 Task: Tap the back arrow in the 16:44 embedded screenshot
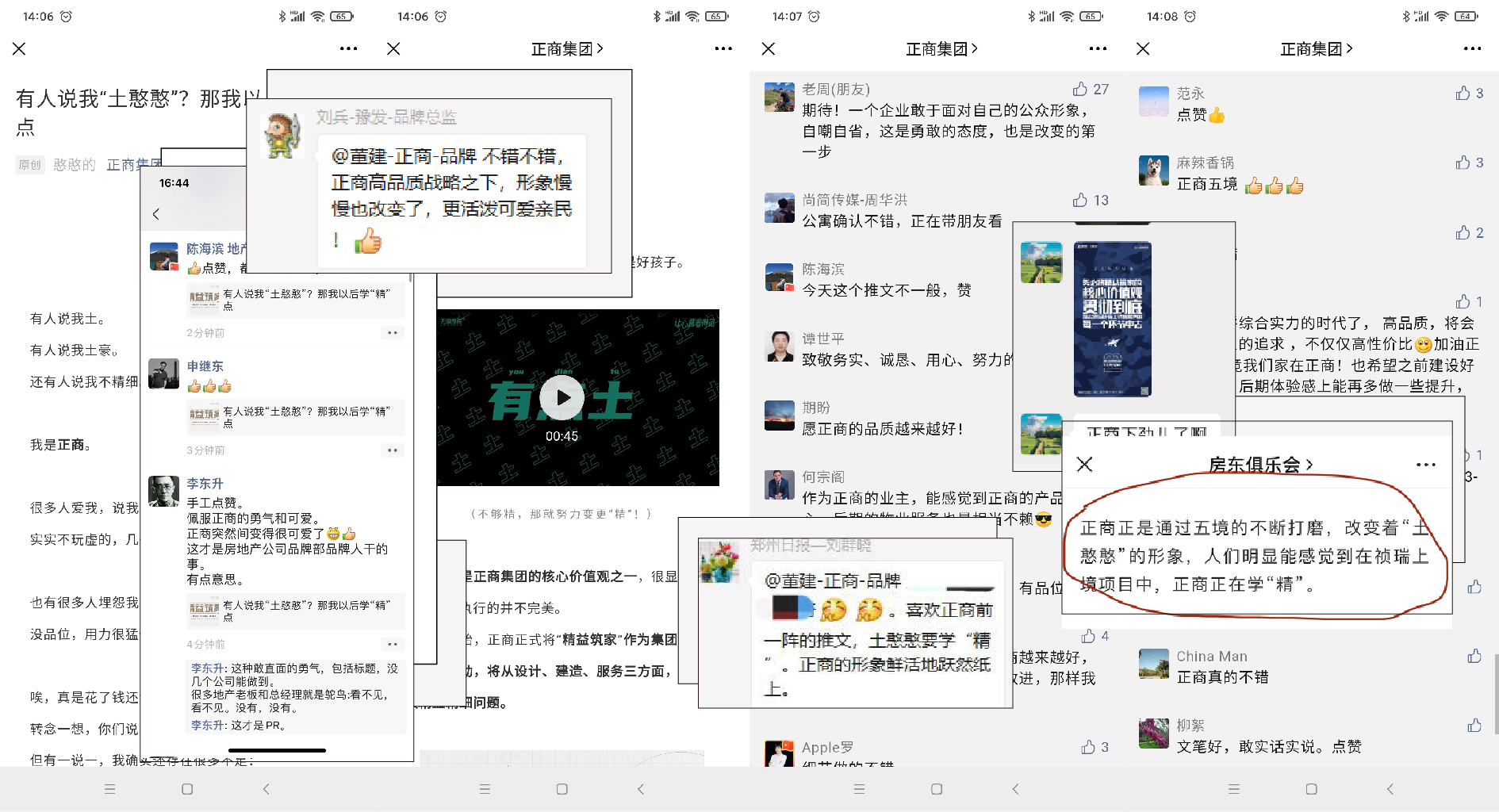156,214
